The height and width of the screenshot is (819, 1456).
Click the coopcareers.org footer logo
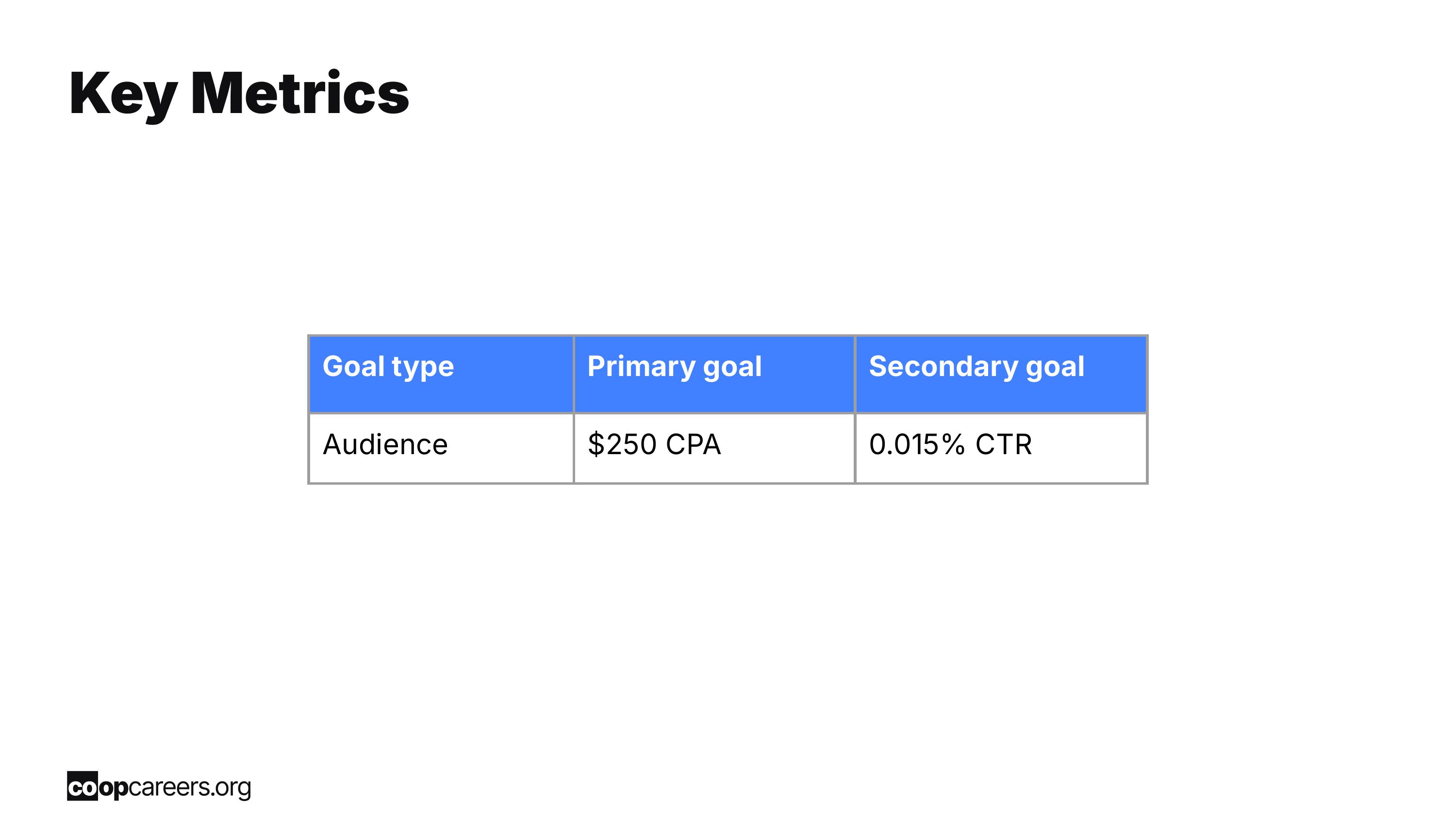click(159, 786)
